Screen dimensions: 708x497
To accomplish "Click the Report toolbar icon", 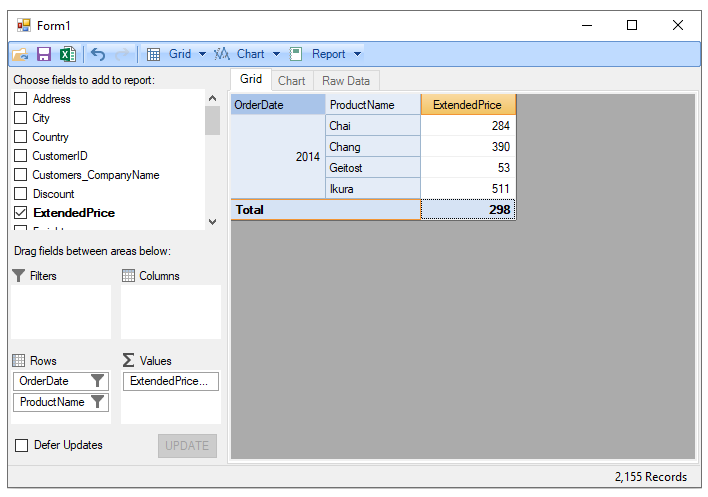I will 296,54.
